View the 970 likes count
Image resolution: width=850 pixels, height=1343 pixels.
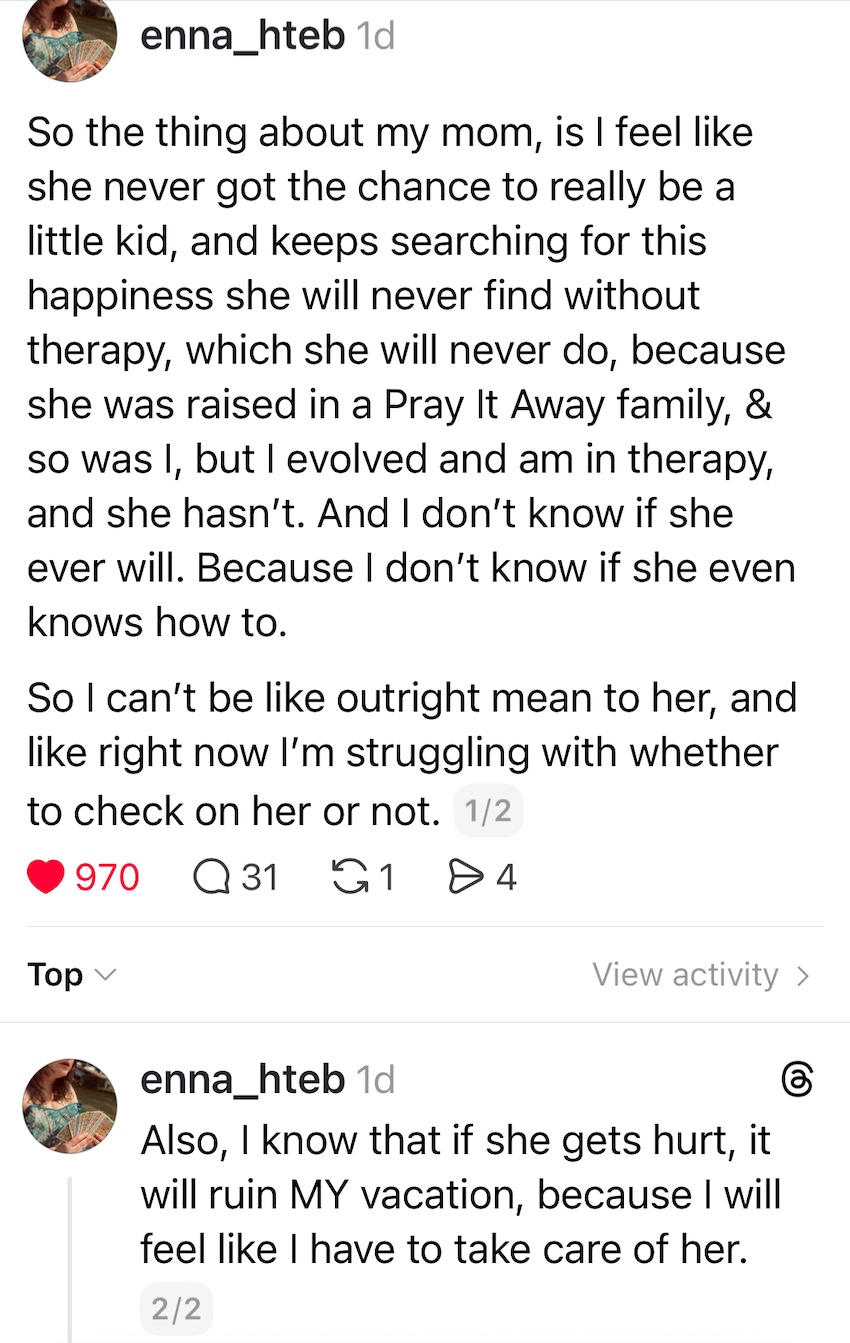107,877
